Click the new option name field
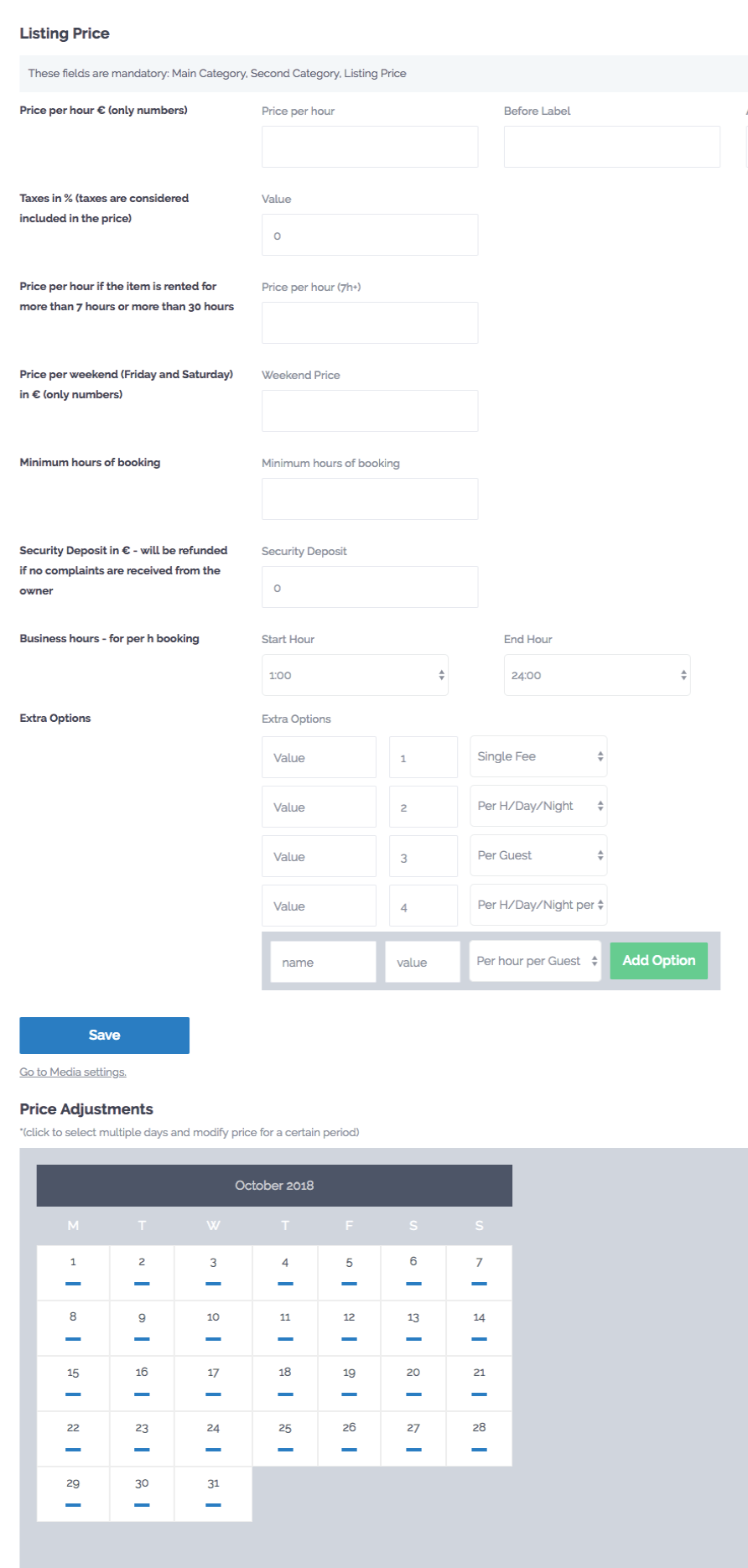 pyautogui.click(x=323, y=962)
